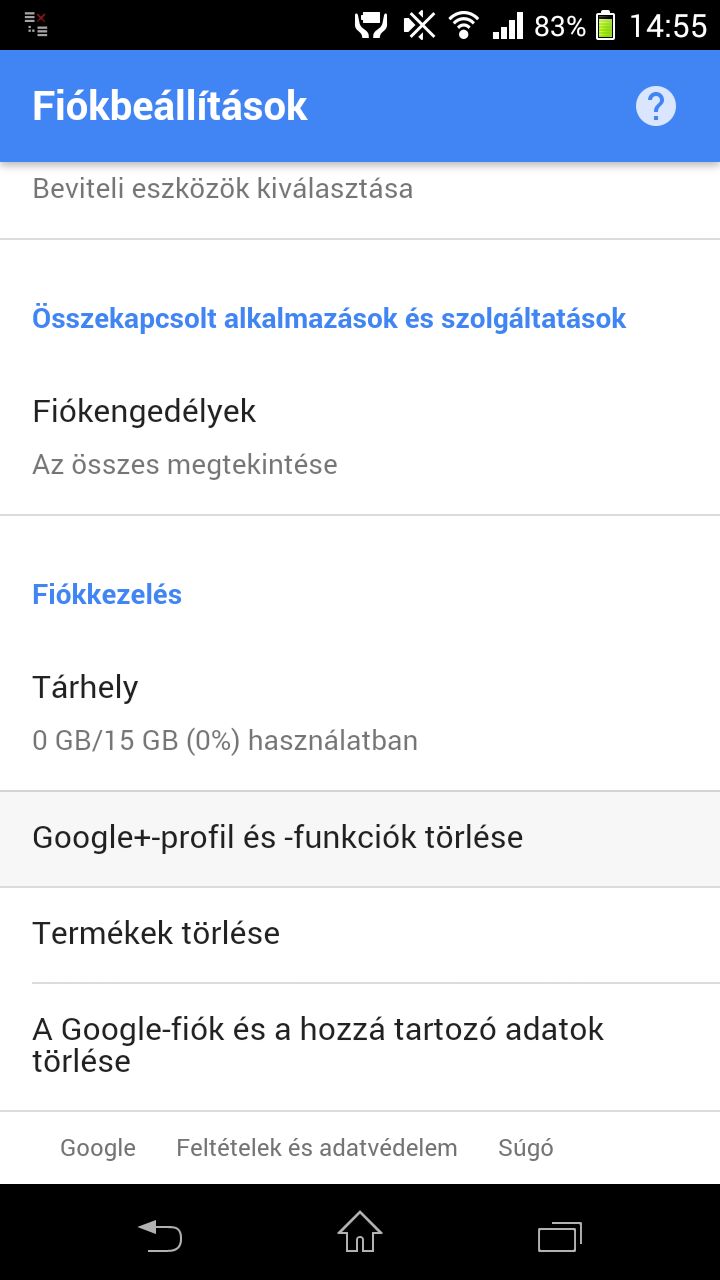Follow the Google footer link

click(x=98, y=1148)
